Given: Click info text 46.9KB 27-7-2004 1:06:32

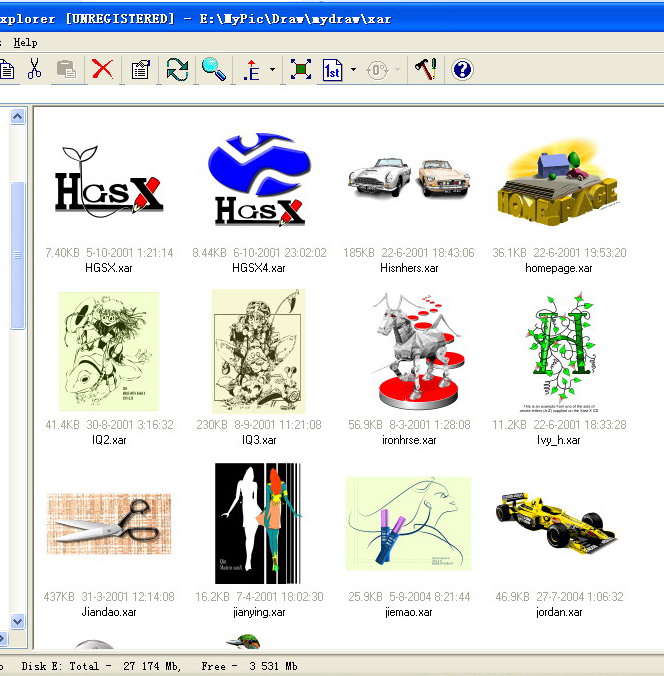Looking at the screenshot, I should click(559, 597).
